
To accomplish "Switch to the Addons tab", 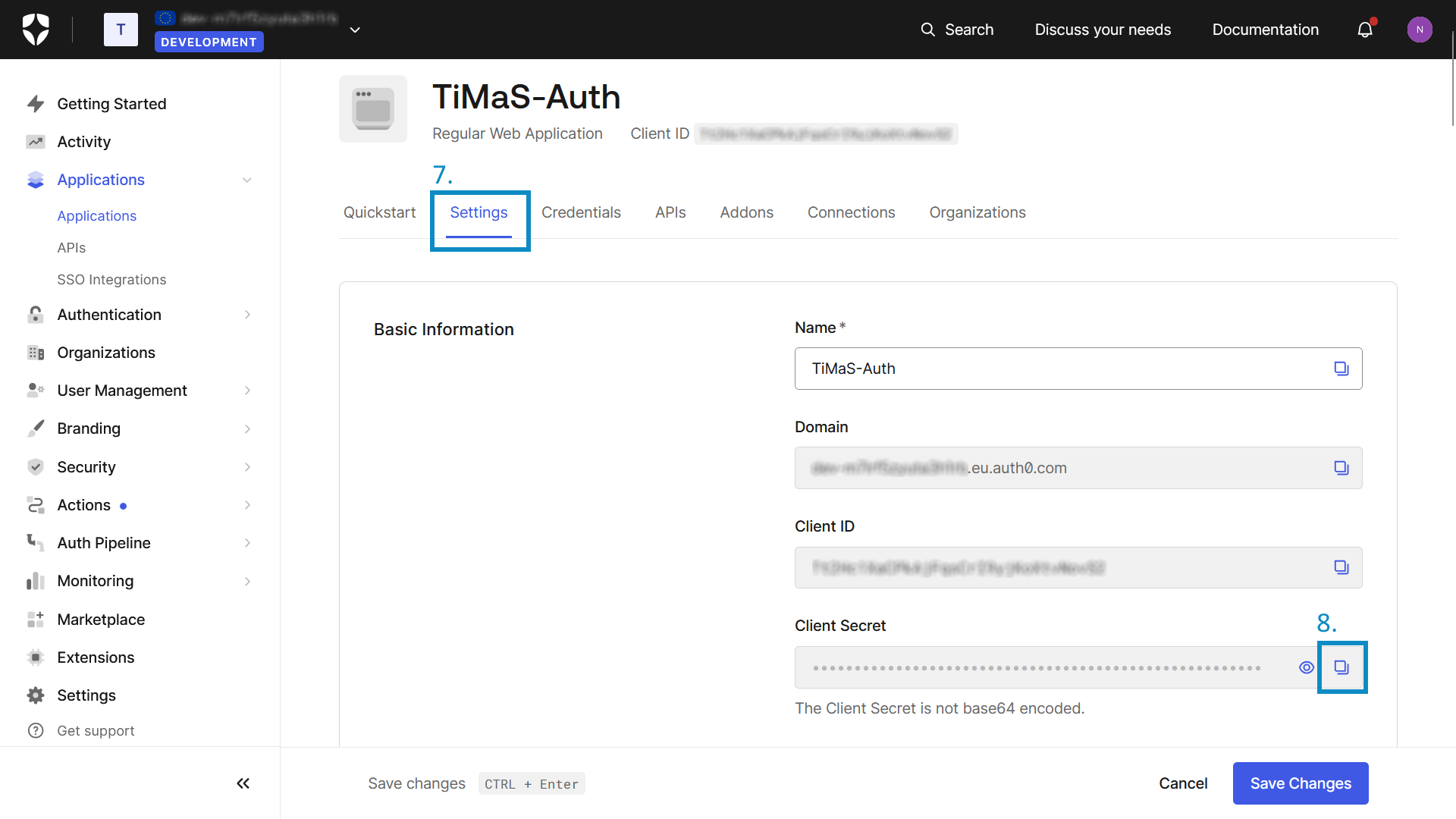I will click(746, 213).
